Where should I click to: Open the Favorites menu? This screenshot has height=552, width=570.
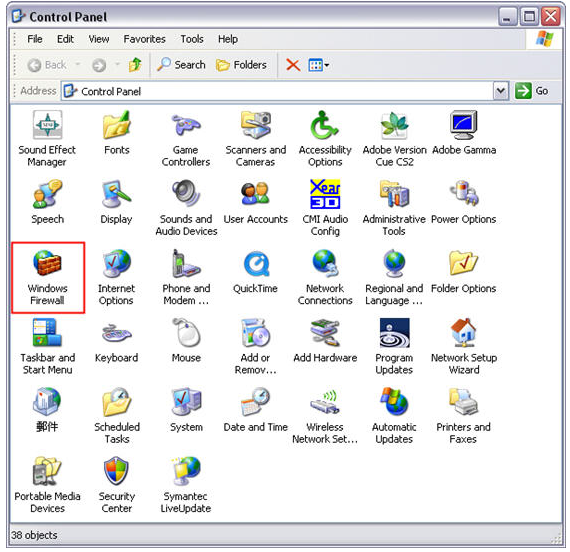click(144, 39)
